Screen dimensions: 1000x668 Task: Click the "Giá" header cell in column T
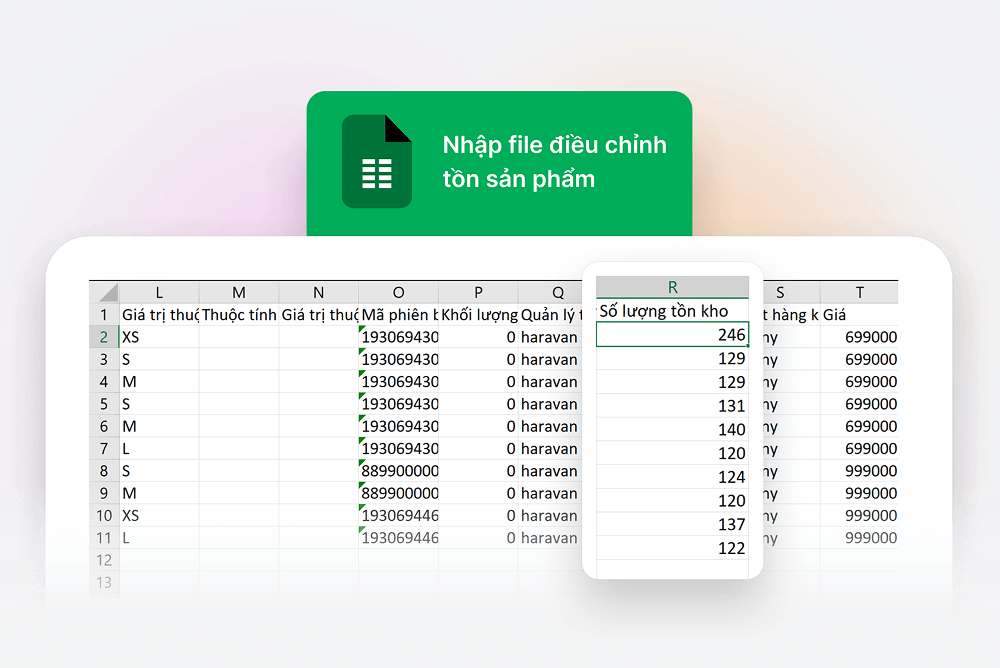tap(859, 315)
